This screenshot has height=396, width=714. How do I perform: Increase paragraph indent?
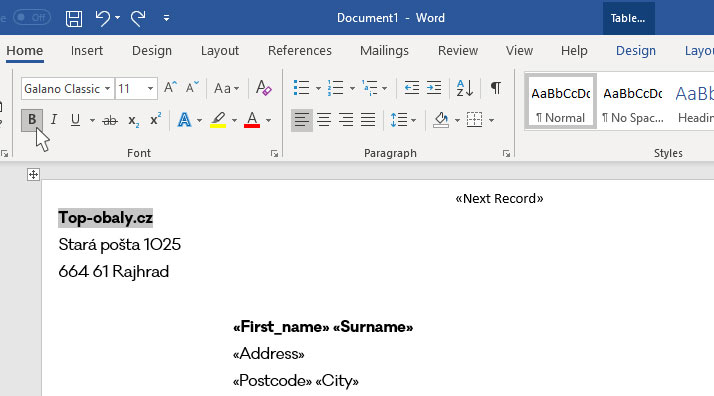pyautogui.click(x=434, y=87)
